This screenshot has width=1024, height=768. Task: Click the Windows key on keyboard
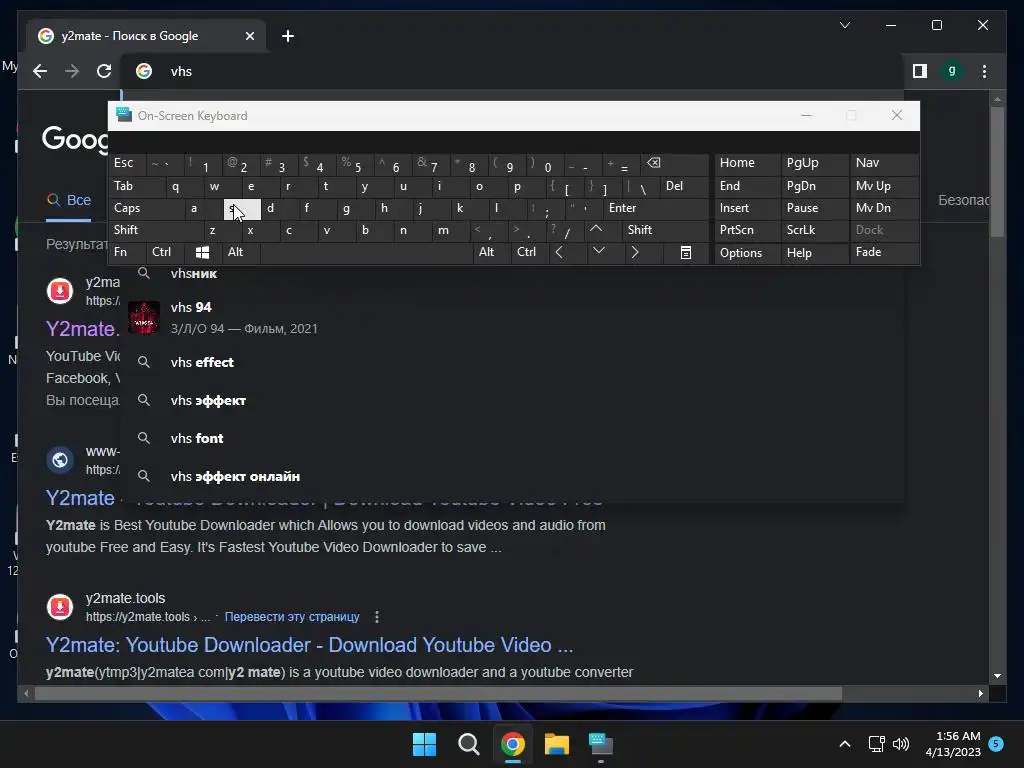pos(202,252)
